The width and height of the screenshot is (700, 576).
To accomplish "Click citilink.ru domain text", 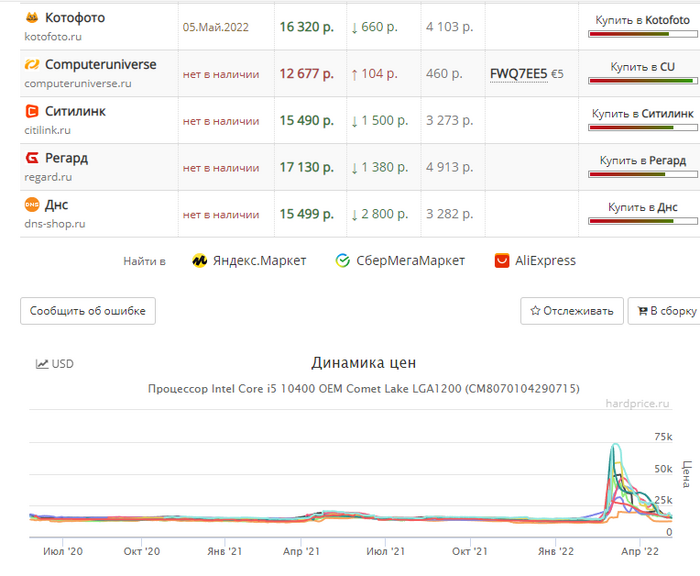I will [x=48, y=130].
